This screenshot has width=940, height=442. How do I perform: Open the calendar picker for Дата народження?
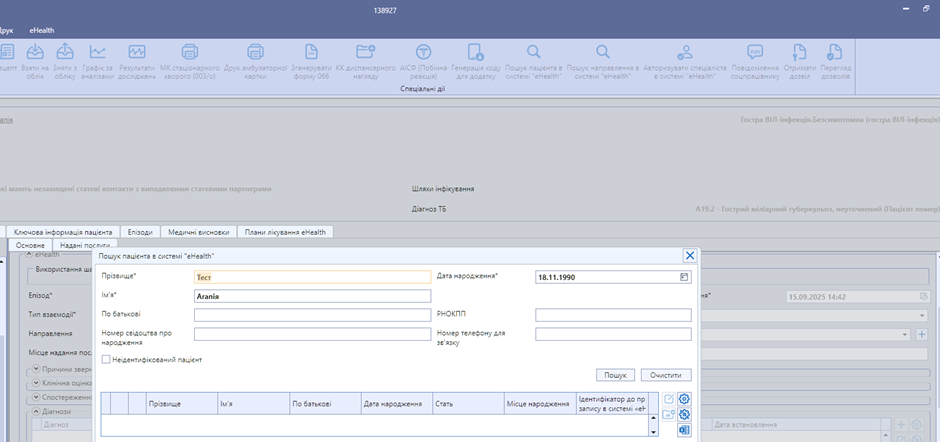point(684,276)
